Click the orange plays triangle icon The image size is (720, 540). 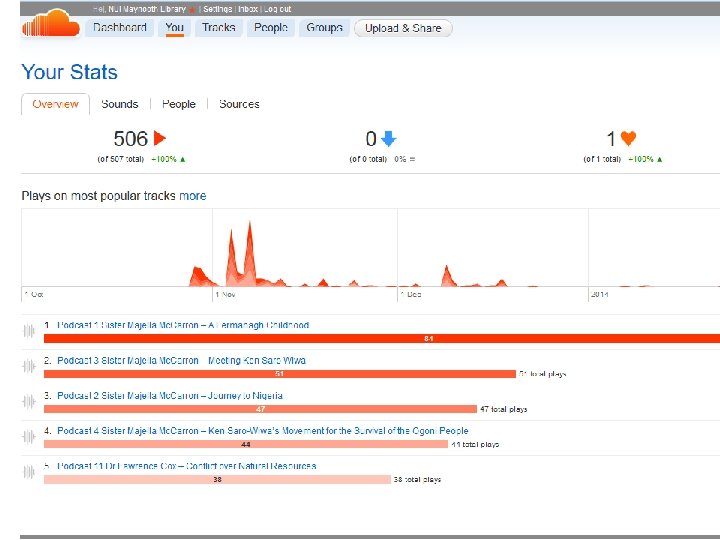(x=160, y=138)
